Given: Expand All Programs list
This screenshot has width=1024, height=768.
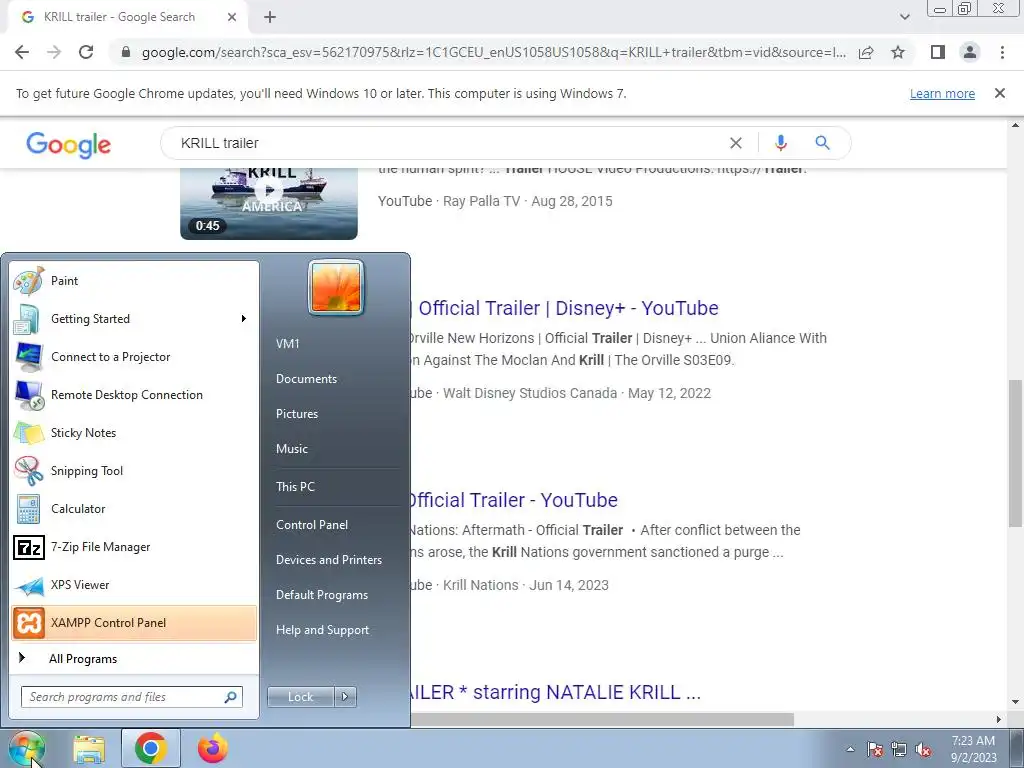Looking at the screenshot, I should (x=134, y=659).
